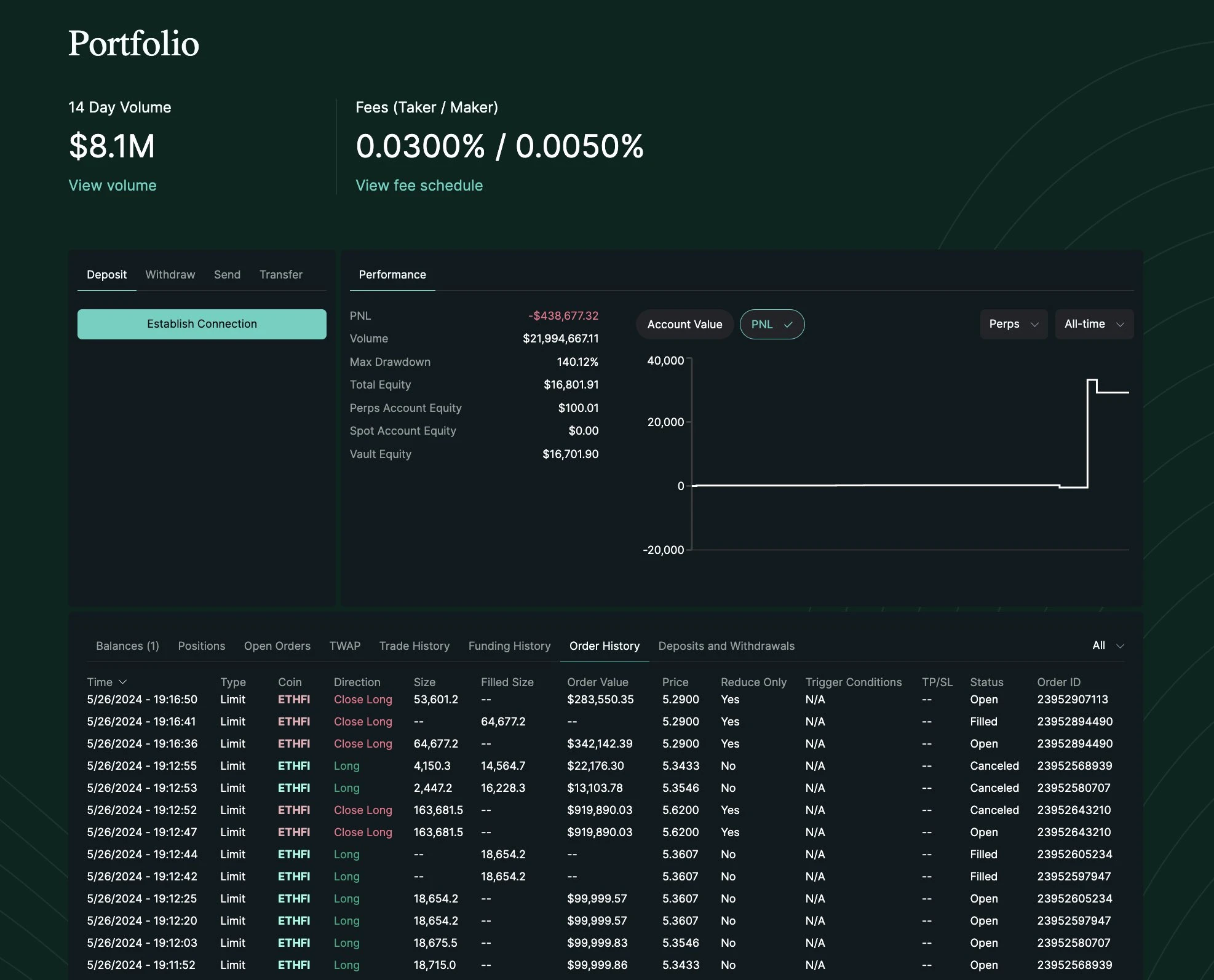This screenshot has height=980, width=1214.
Task: Click the Transfer tab icon
Action: pos(281,274)
